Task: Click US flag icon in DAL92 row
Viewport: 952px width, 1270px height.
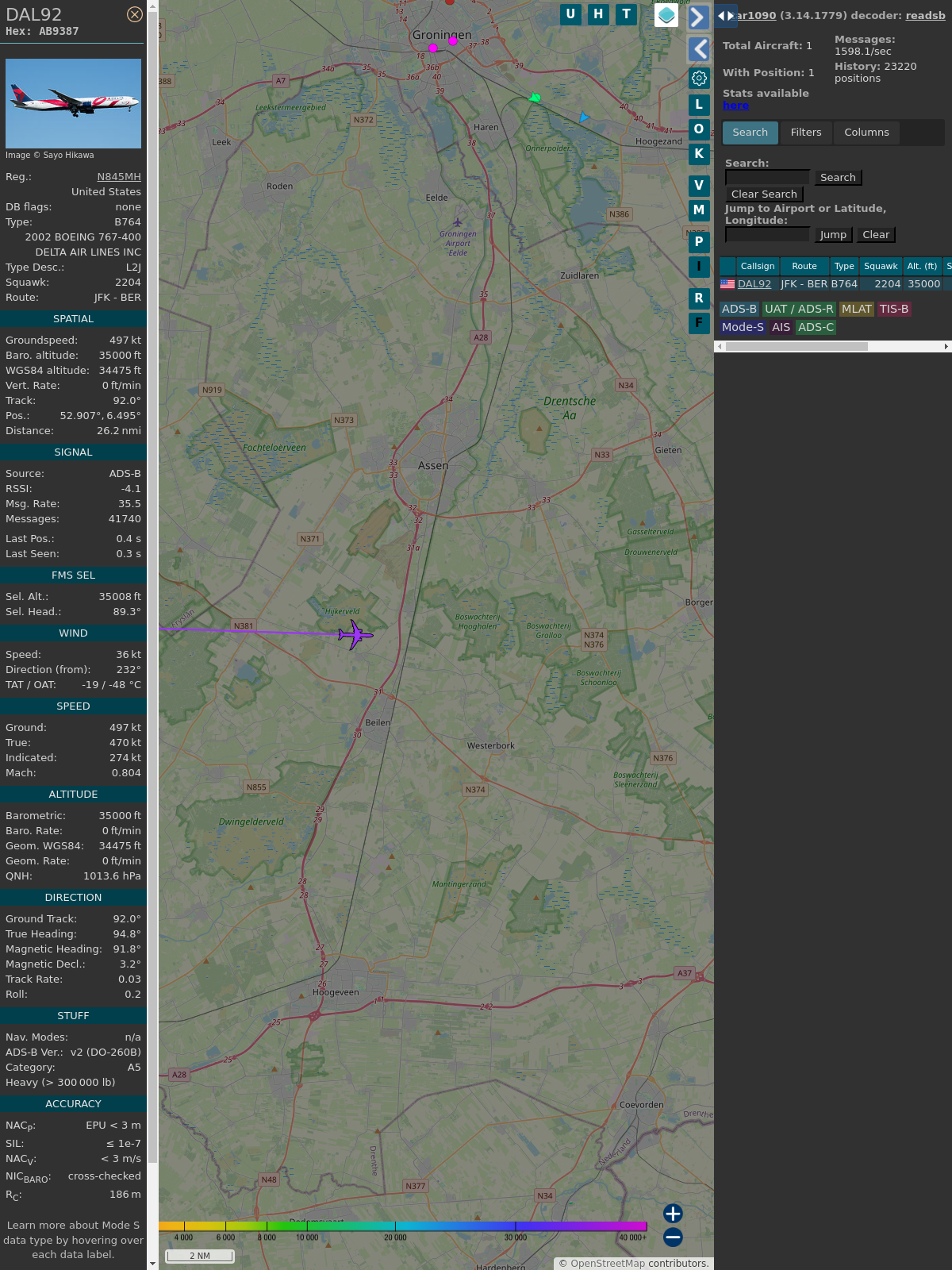Action: (727, 283)
